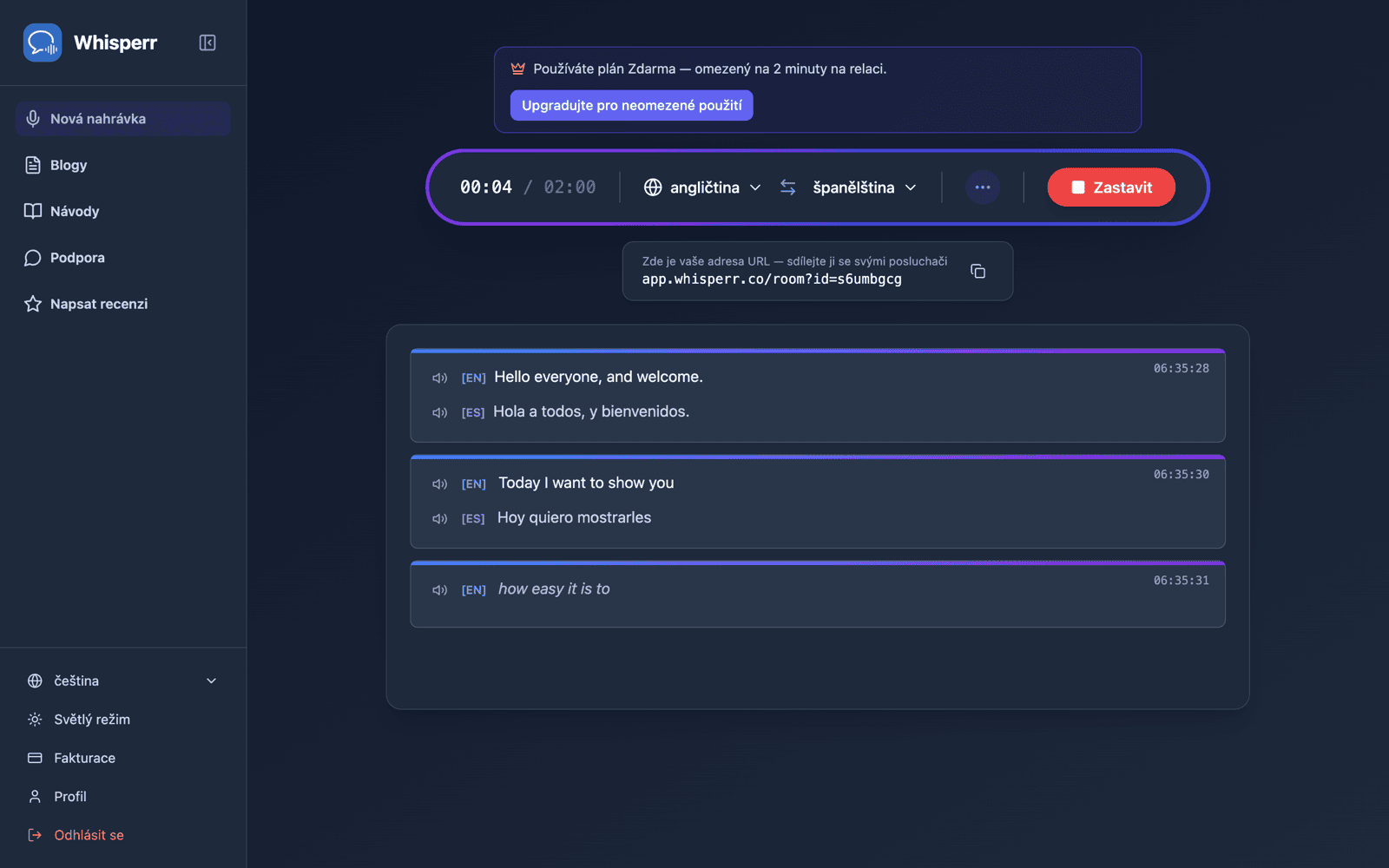The image size is (1389, 868).
Task: Play audio for "Hello everyone, and welcome."
Action: point(440,378)
